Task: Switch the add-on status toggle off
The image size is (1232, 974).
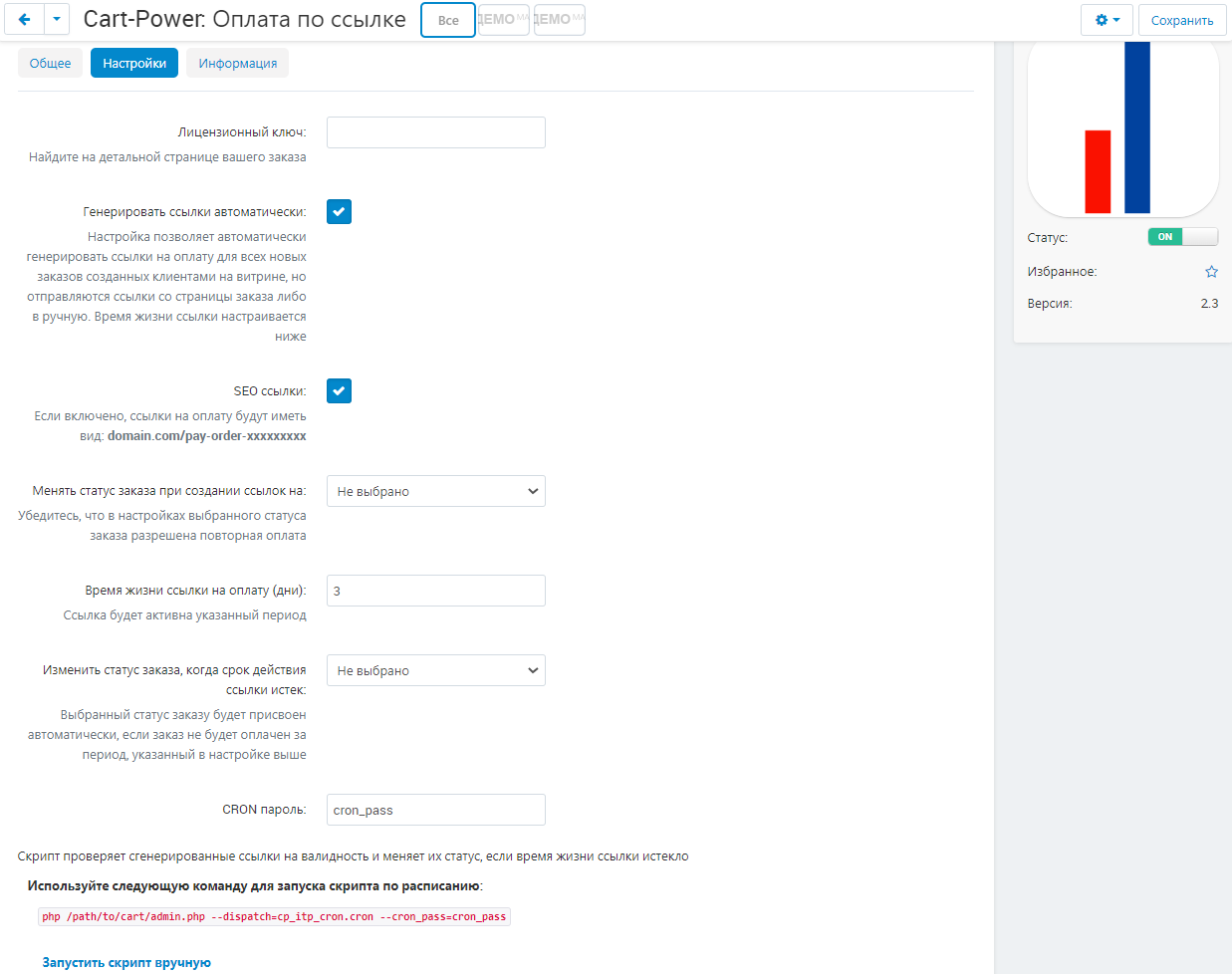Action: point(1182,237)
